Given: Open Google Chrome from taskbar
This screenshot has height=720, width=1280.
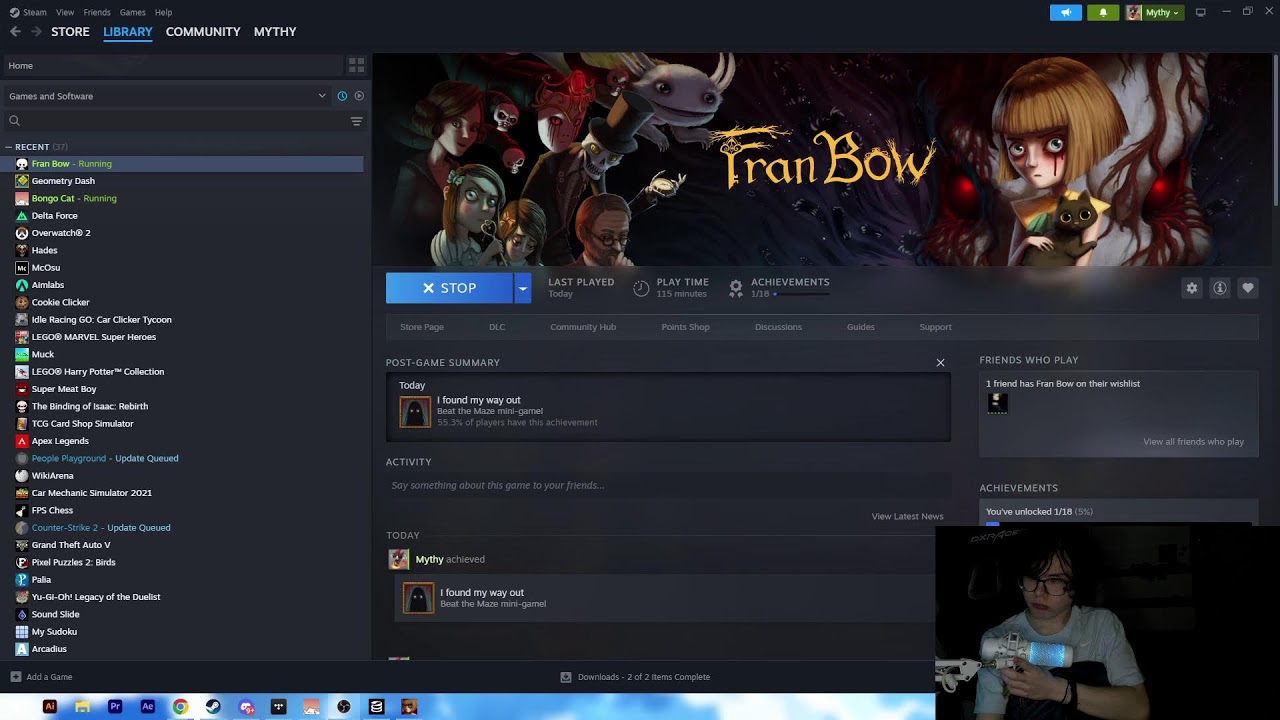Looking at the screenshot, I should tap(180, 707).
